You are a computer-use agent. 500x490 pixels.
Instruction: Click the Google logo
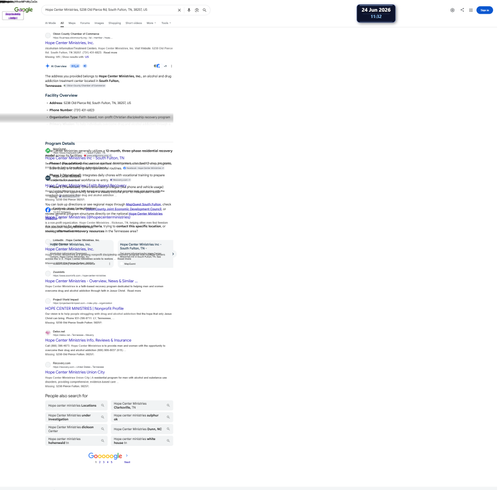coord(23,10)
